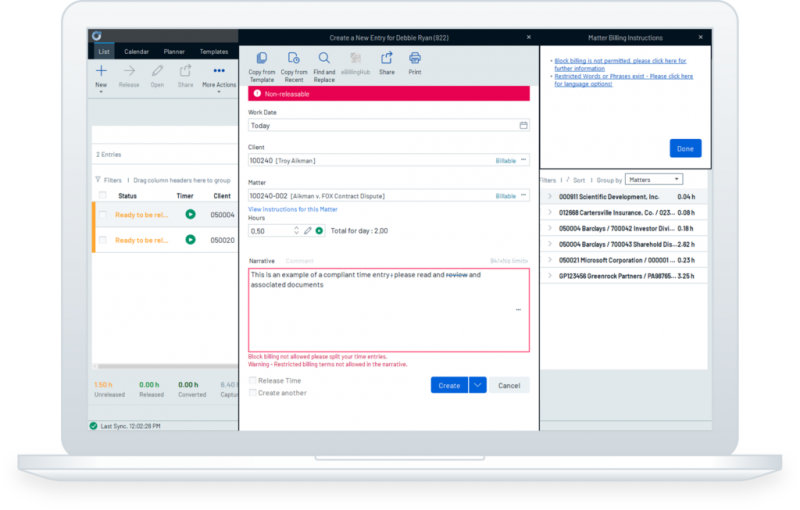Screen dimensions: 800x510
Task: Start timer on the 050004 entry row
Action: (190, 214)
